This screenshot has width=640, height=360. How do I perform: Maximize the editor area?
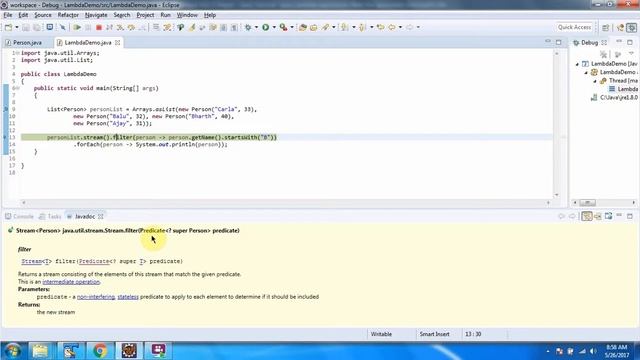coord(558,42)
